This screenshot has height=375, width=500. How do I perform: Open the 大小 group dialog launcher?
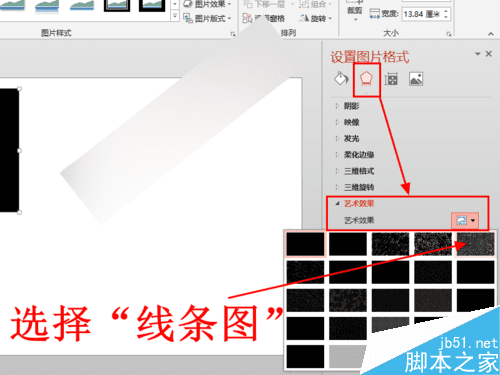coord(449,34)
